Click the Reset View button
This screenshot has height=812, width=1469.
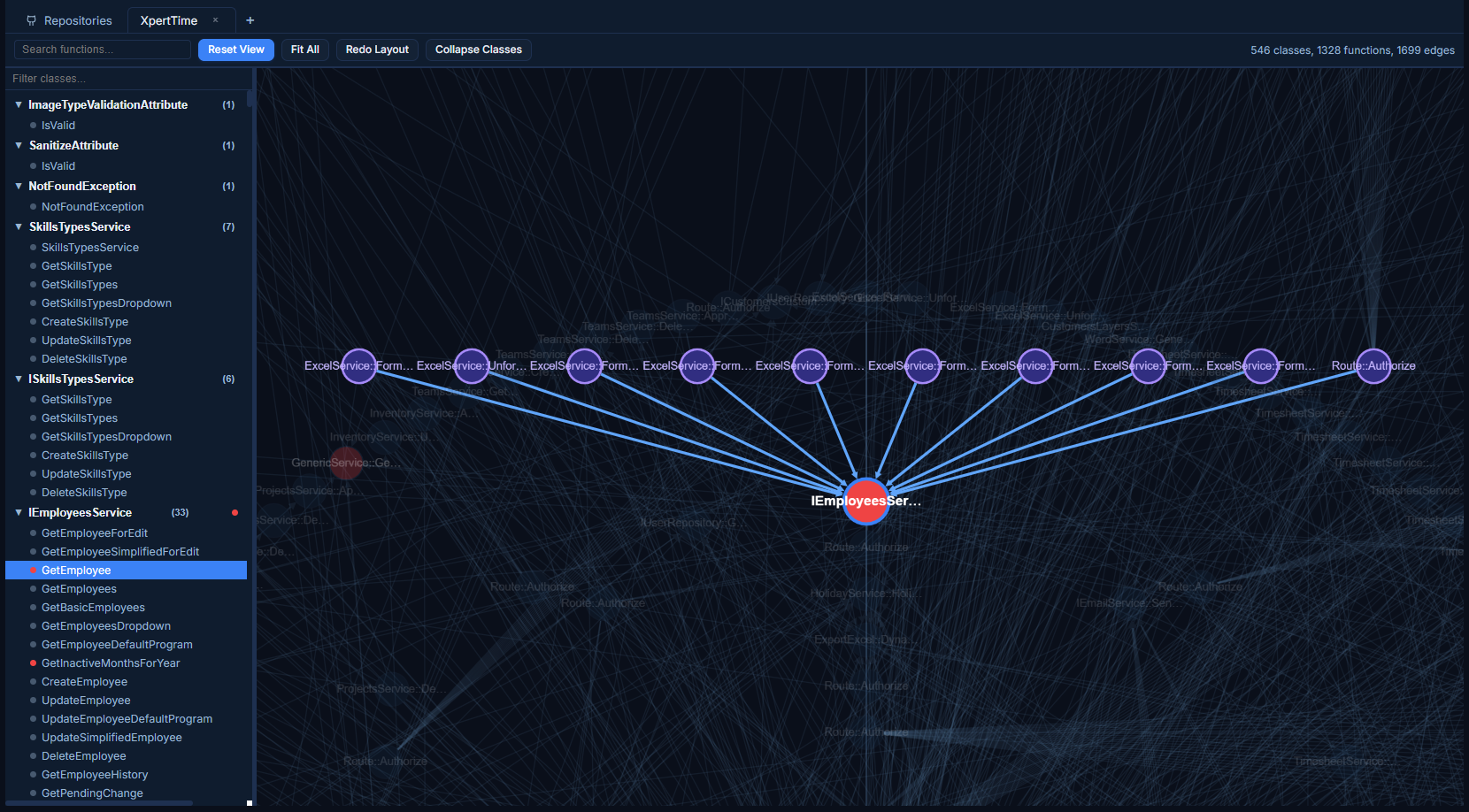point(235,50)
